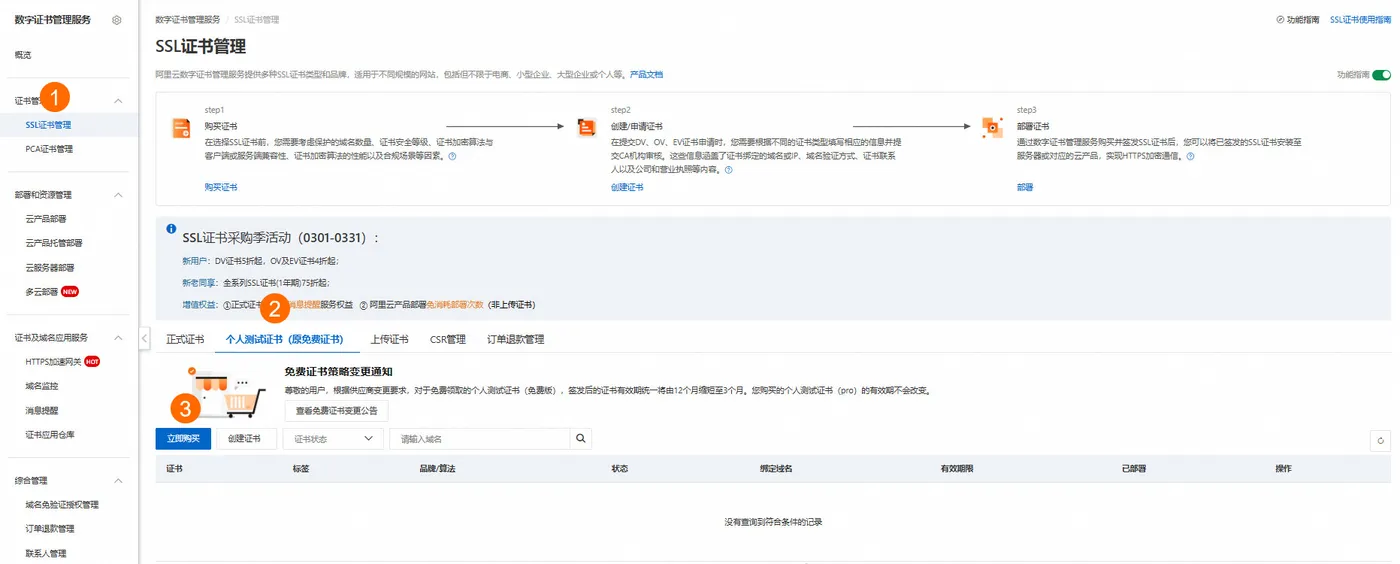
Task: Focus the 请输入域名 search field
Action: [479, 439]
